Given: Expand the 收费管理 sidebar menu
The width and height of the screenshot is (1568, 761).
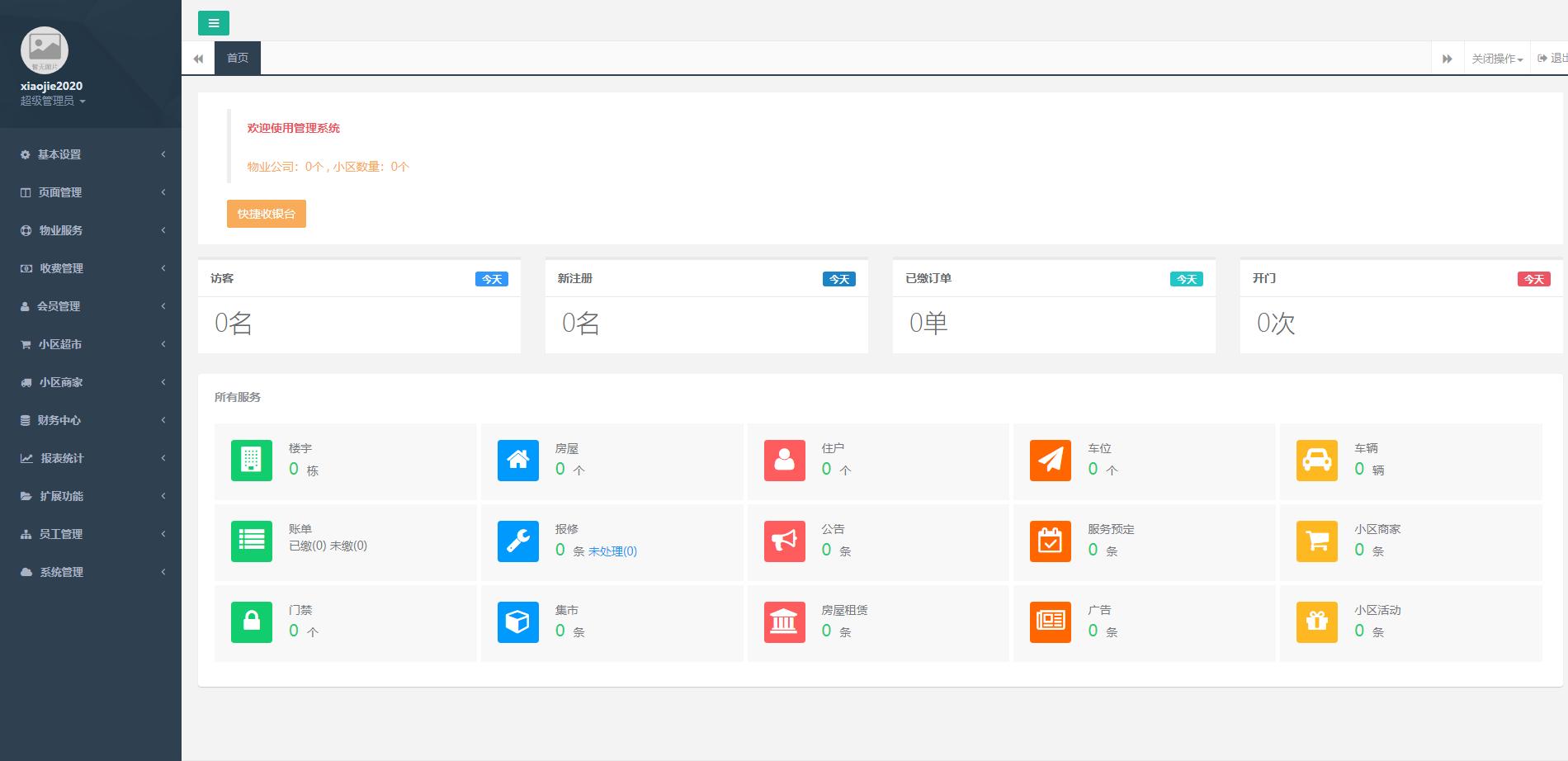Looking at the screenshot, I should pos(91,268).
